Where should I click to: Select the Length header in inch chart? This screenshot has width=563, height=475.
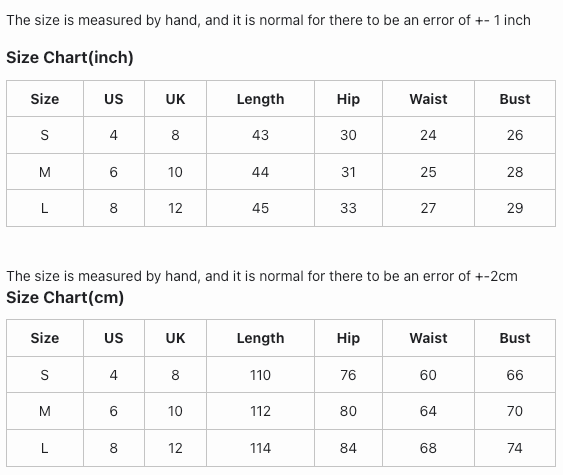(260, 99)
